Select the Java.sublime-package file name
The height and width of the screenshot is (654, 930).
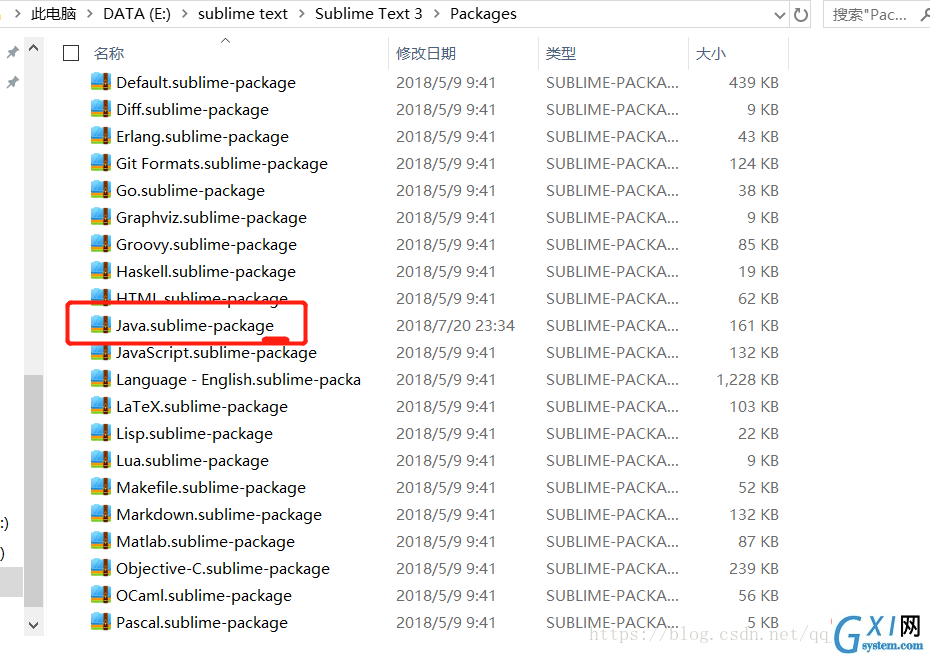(x=195, y=326)
